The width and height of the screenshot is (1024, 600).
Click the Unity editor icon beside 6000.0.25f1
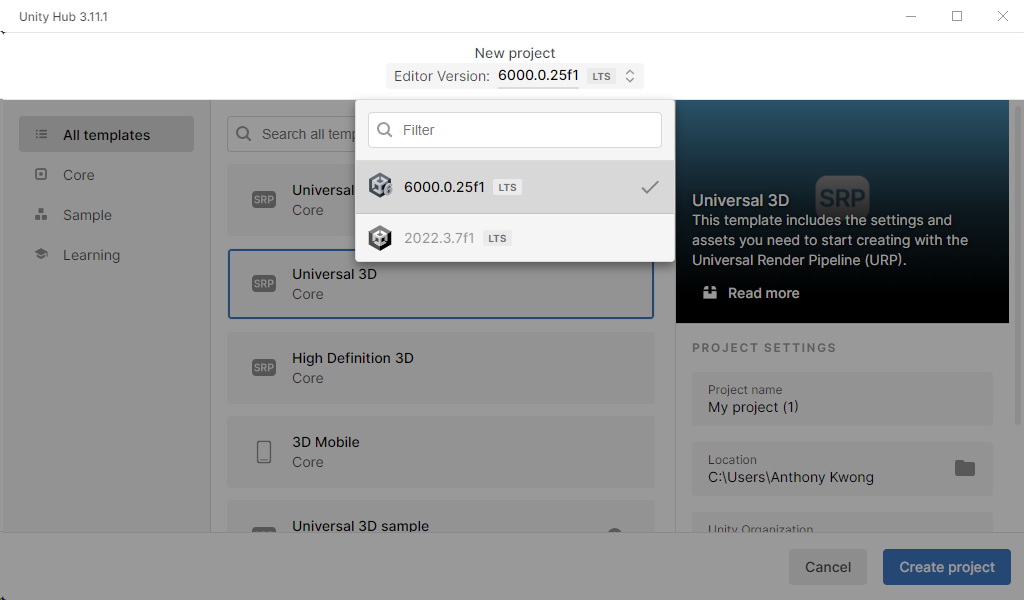pyautogui.click(x=380, y=185)
